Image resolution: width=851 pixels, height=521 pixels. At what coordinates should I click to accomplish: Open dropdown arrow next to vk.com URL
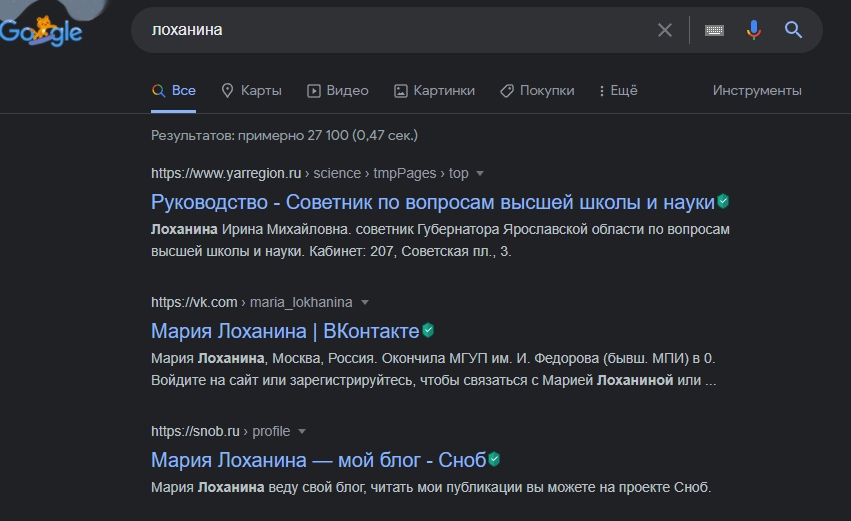pyautogui.click(x=365, y=302)
